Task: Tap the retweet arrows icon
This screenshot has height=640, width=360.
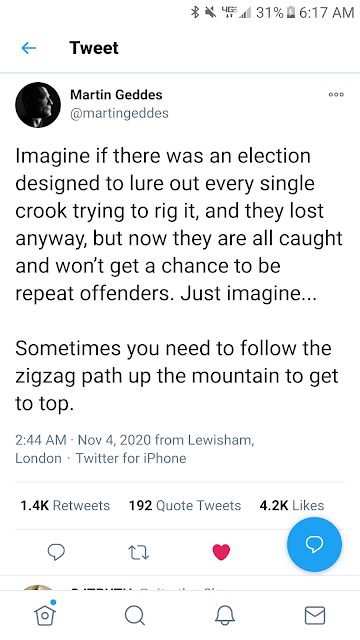Action: [139, 553]
